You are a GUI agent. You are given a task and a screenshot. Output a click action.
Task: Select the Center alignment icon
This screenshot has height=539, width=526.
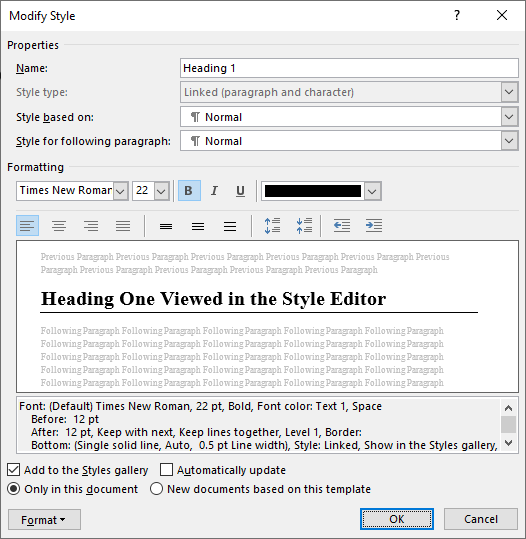(x=59, y=226)
